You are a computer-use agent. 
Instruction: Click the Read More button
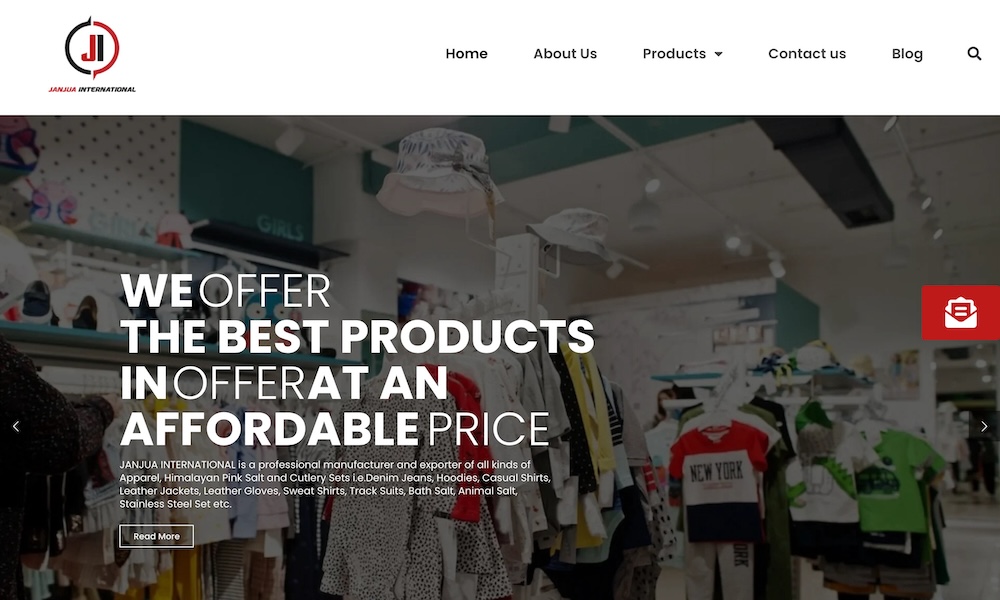156,536
